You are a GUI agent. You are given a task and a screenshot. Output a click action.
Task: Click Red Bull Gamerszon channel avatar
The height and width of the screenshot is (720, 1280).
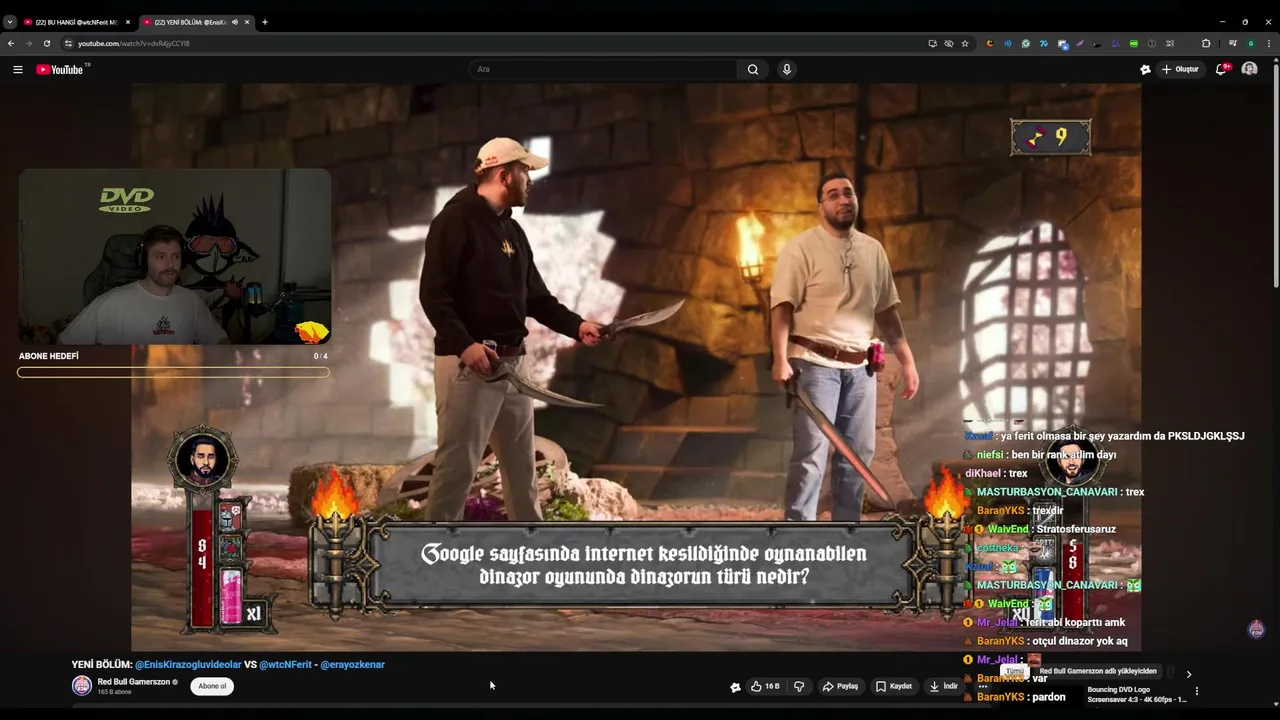click(x=81, y=686)
